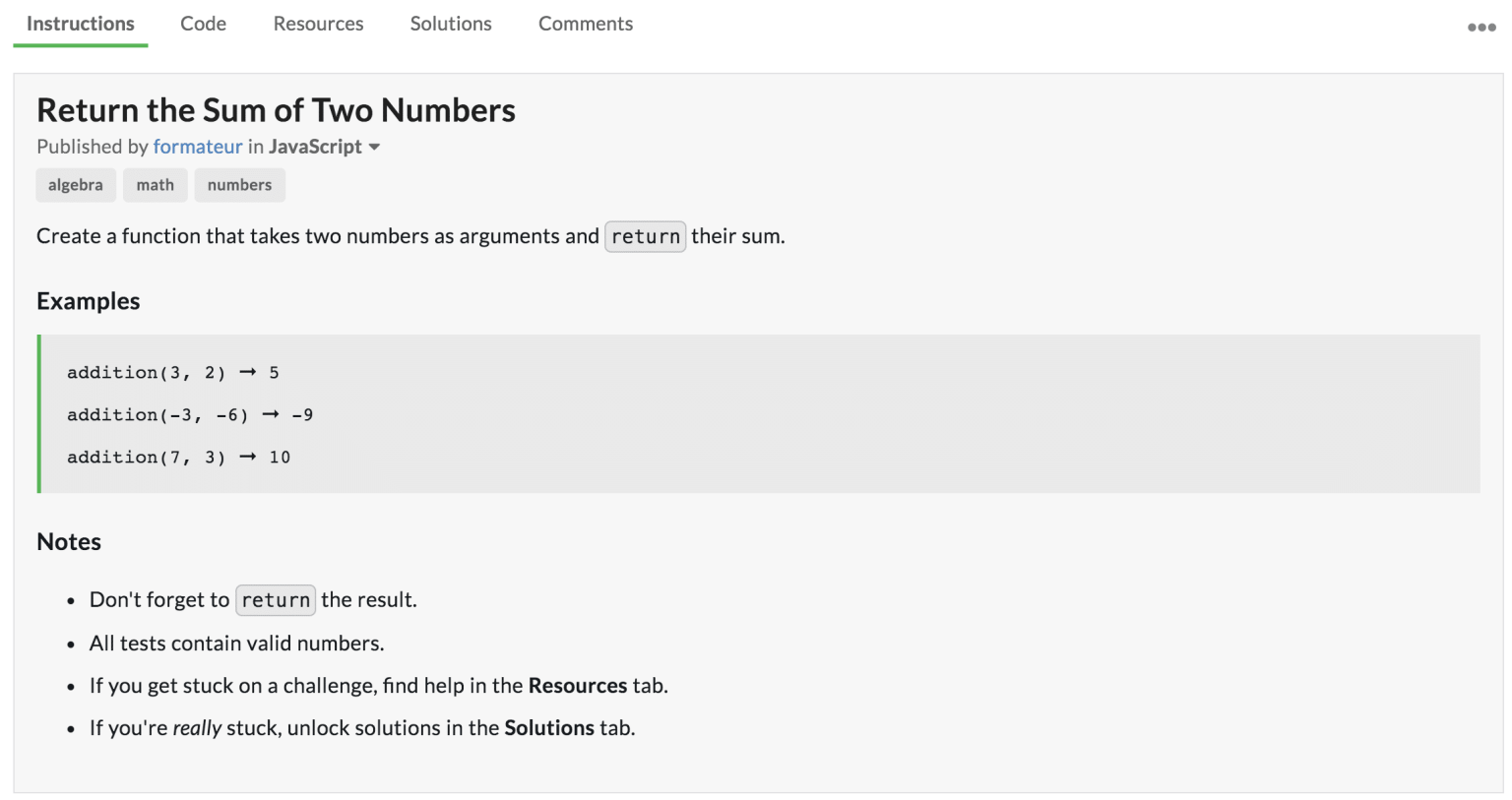Click the return keyword in Notes

click(276, 600)
